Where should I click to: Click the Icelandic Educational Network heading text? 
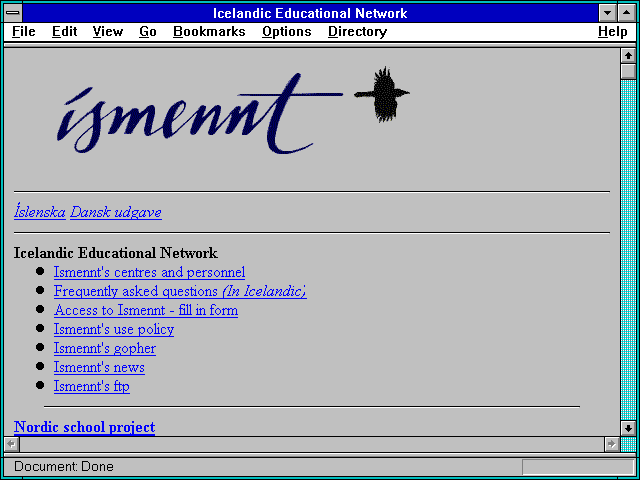pos(116,253)
